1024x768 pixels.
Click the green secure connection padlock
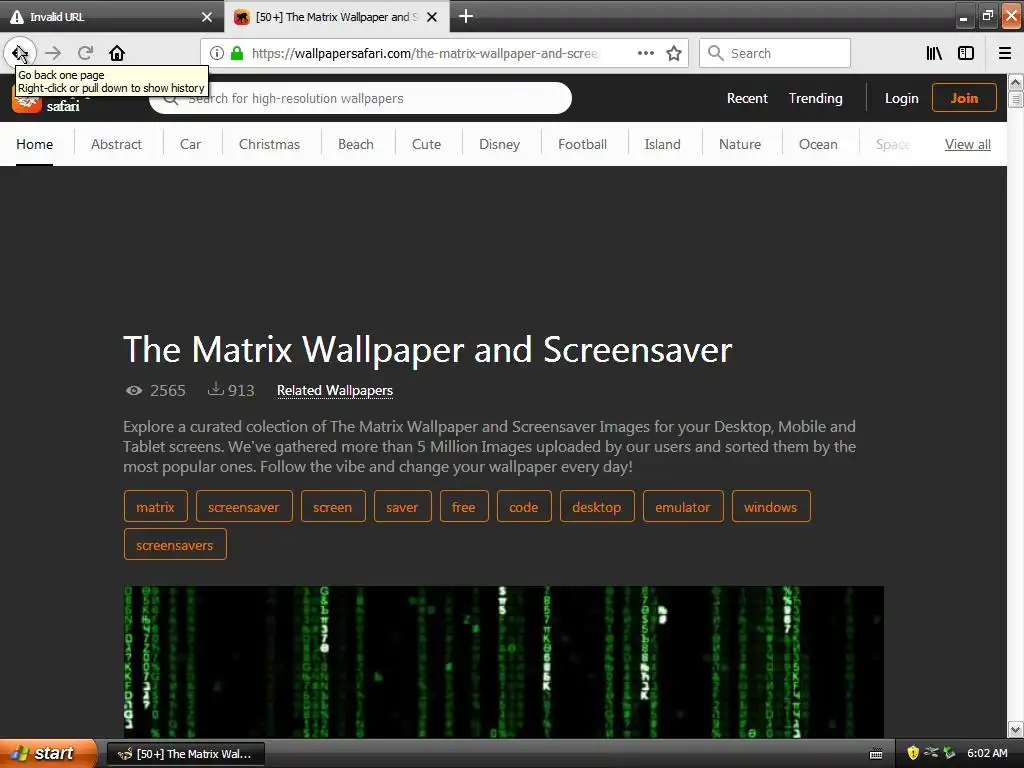click(x=237, y=53)
